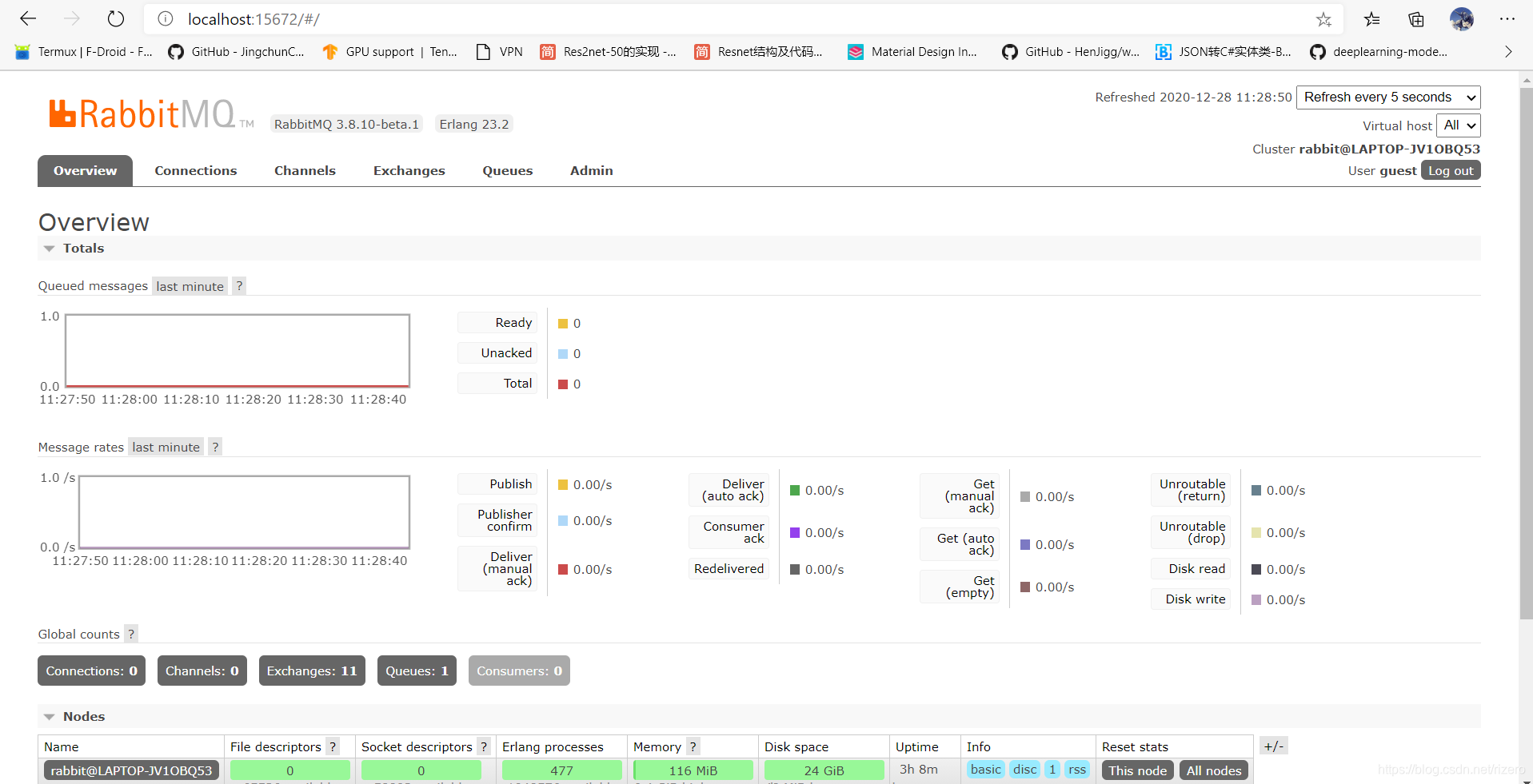
Task: Click the browser forward arrow
Action: click(x=72, y=18)
